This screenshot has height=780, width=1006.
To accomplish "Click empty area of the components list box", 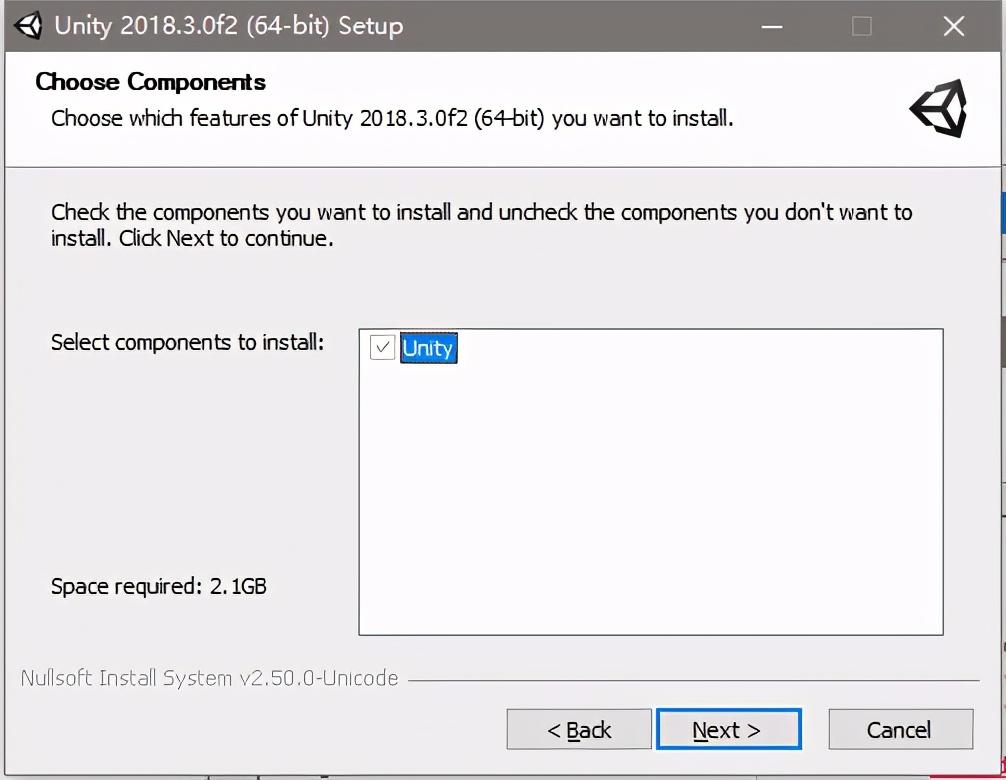I will [651, 500].
